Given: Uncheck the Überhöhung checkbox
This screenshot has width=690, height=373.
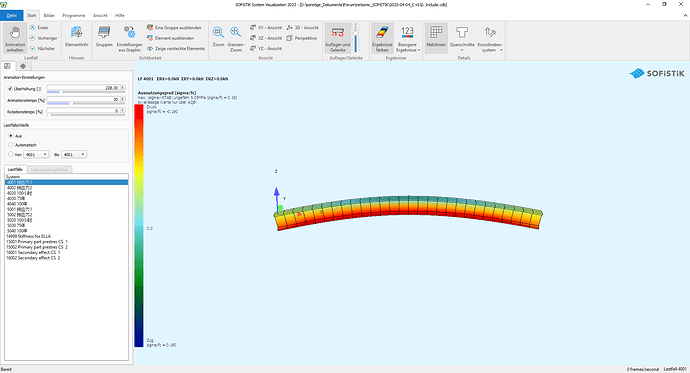Looking at the screenshot, I should (10, 88).
